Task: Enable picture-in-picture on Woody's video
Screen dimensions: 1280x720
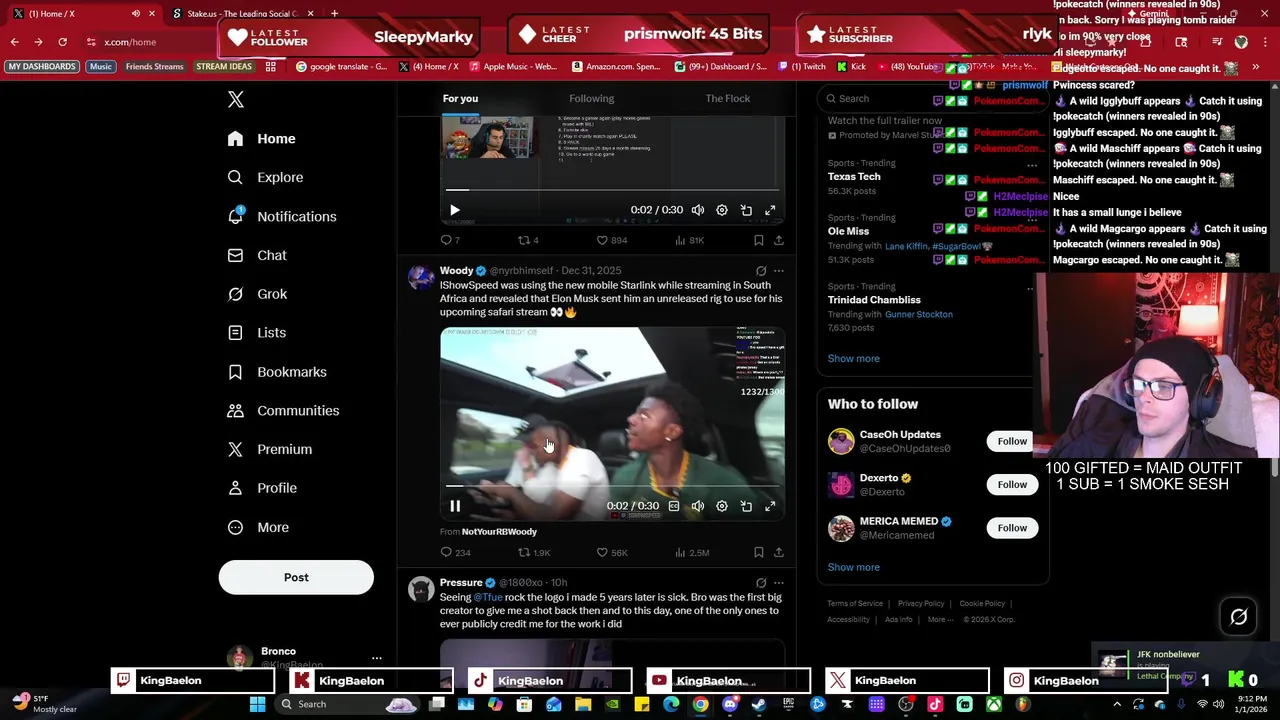Action: pos(746,506)
